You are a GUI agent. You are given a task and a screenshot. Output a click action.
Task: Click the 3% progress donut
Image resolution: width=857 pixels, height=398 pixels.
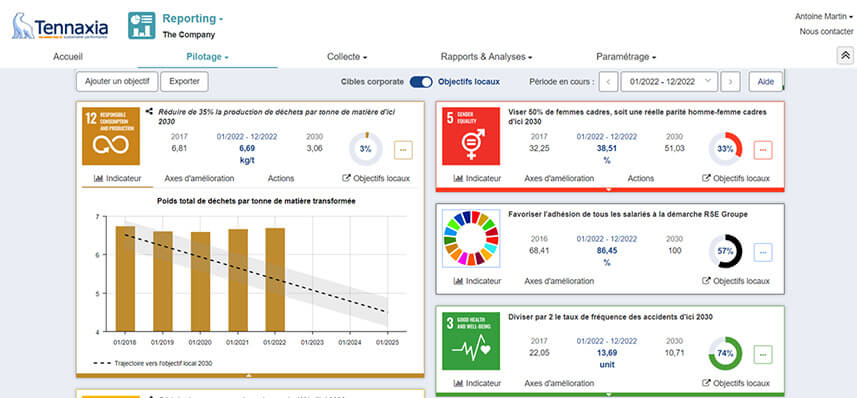click(366, 149)
